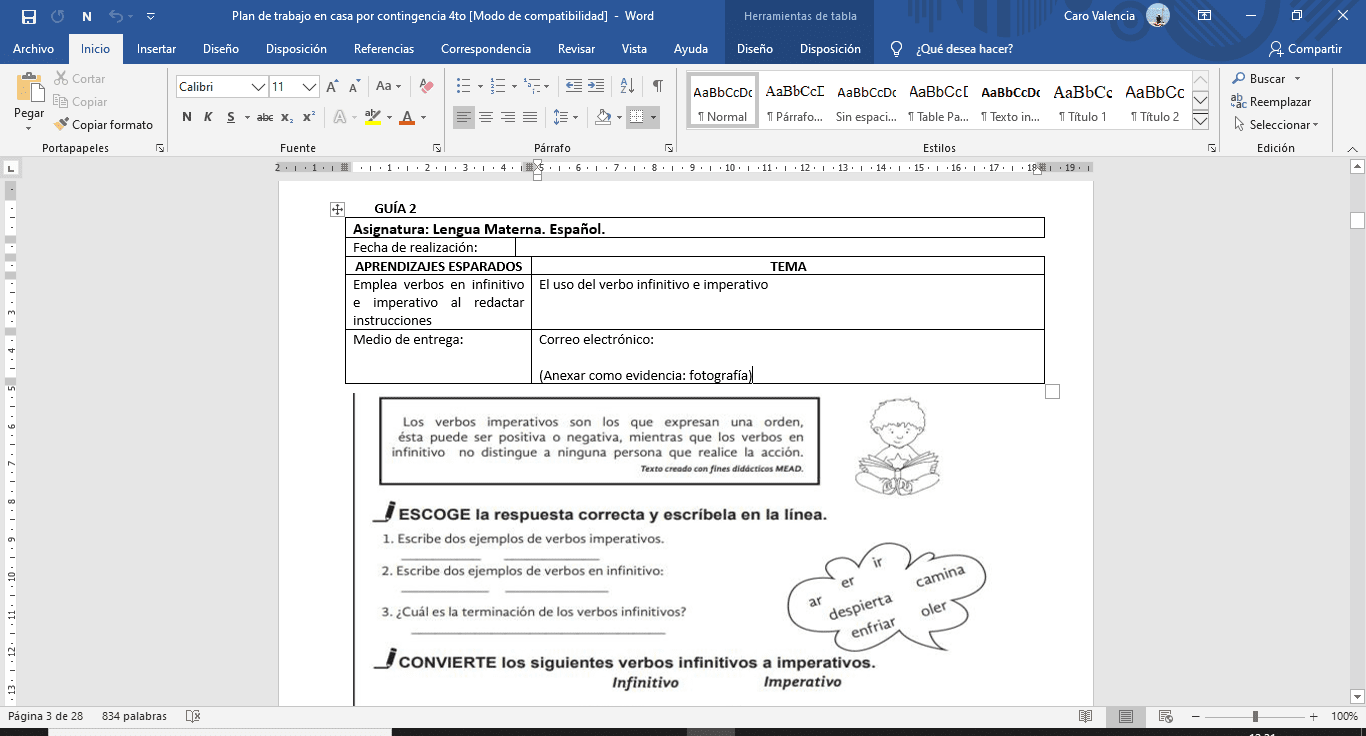The width and height of the screenshot is (1366, 736).
Task: Toggle center paragraph alignment
Action: click(x=486, y=118)
